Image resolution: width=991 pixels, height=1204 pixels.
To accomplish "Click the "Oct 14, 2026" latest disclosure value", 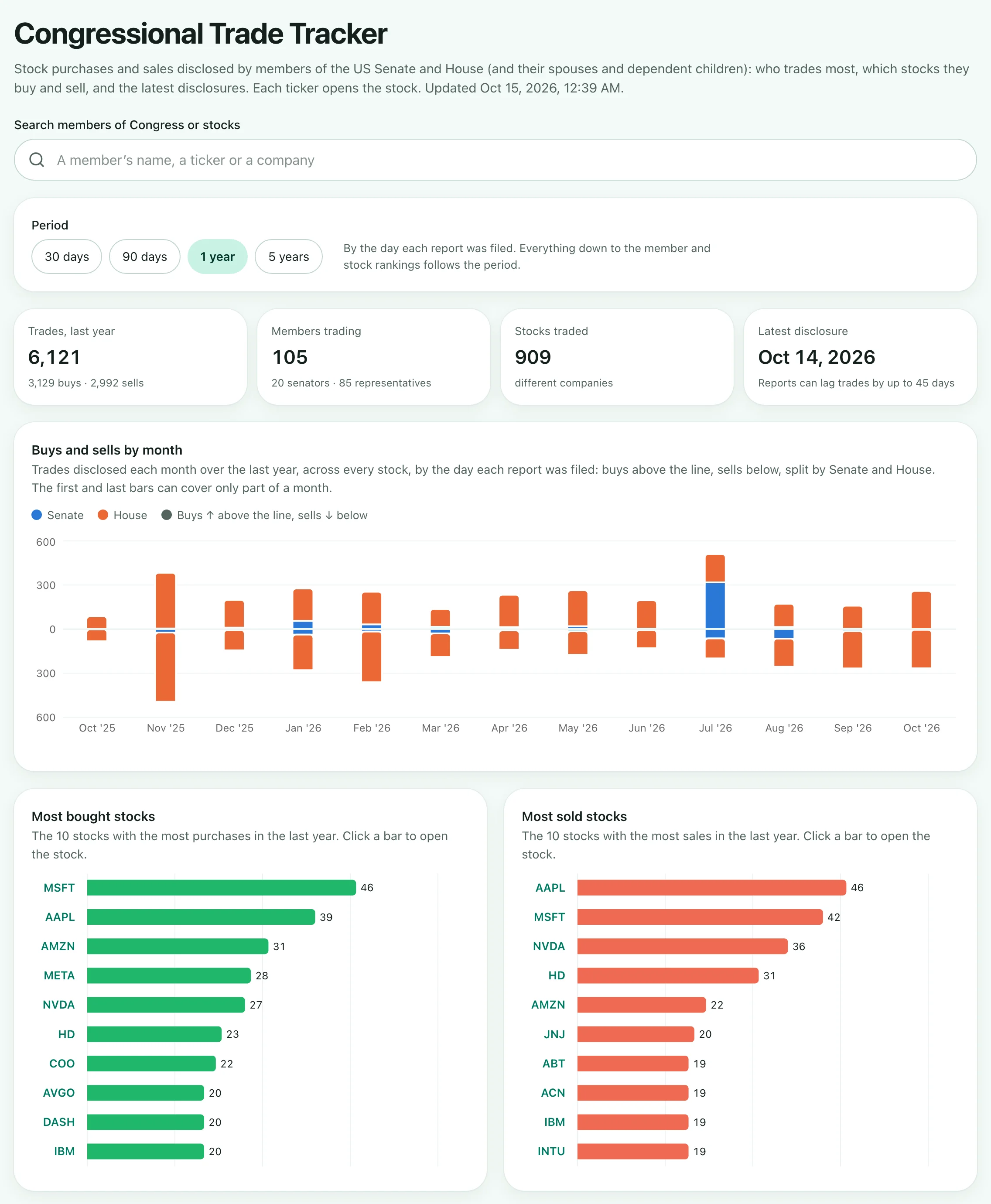I will (817, 357).
